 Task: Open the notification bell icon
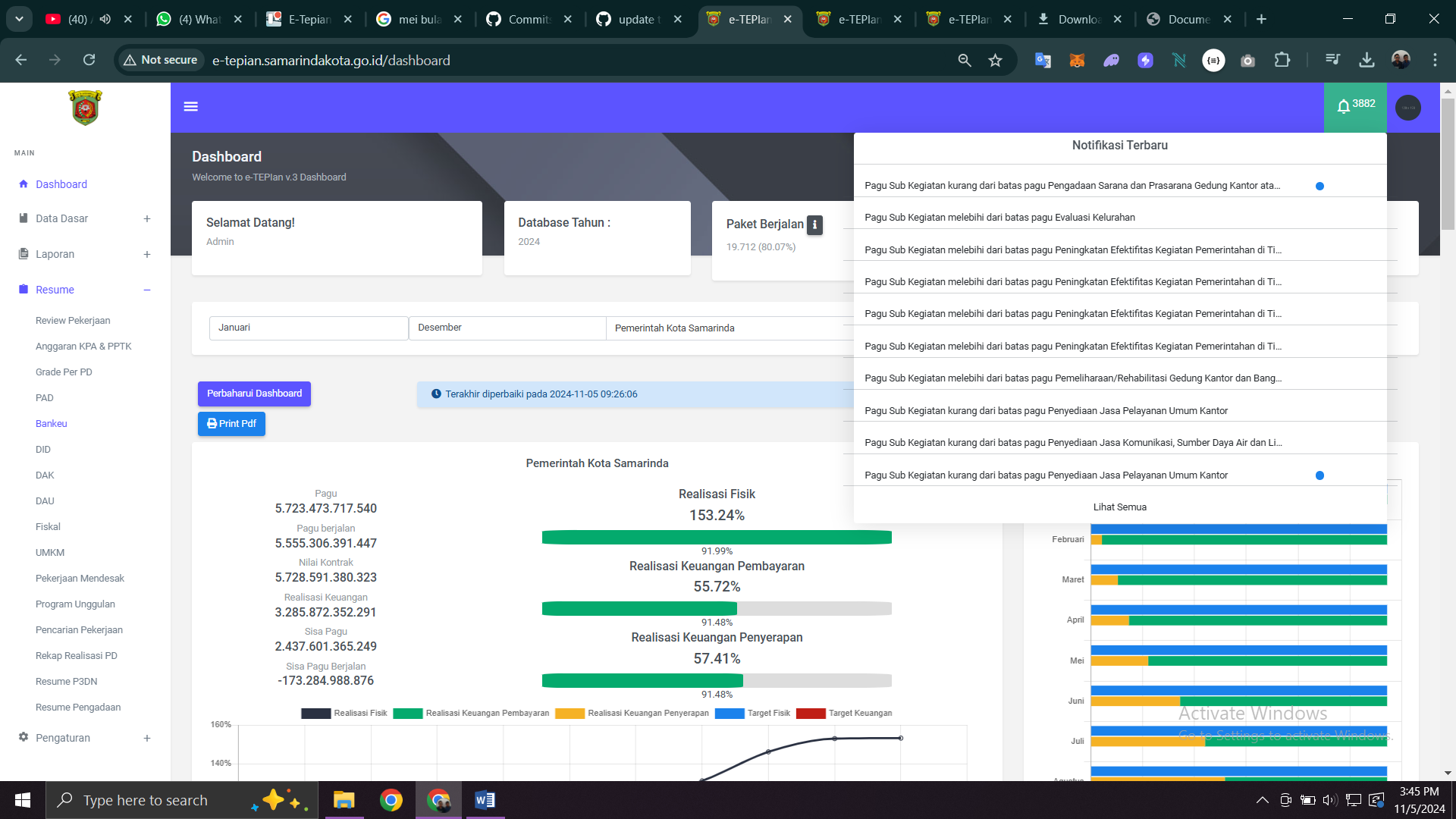pyautogui.click(x=1344, y=107)
